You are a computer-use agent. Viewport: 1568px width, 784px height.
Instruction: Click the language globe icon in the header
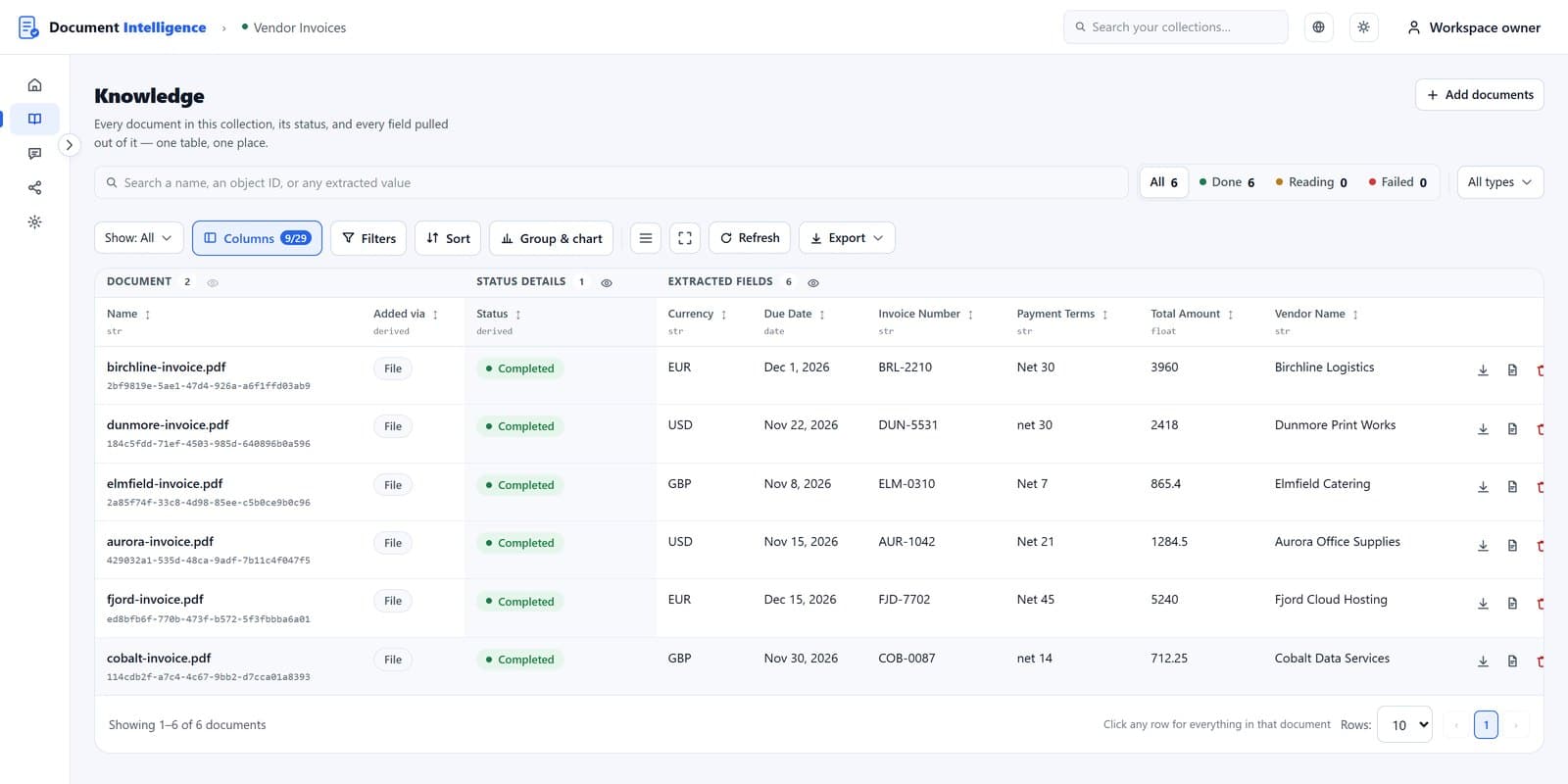click(x=1318, y=27)
